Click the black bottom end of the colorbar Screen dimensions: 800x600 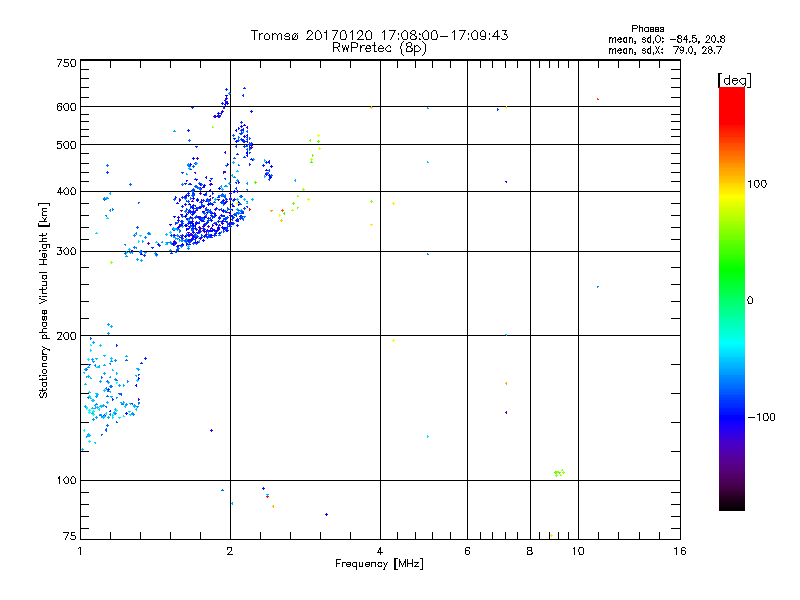click(732, 503)
